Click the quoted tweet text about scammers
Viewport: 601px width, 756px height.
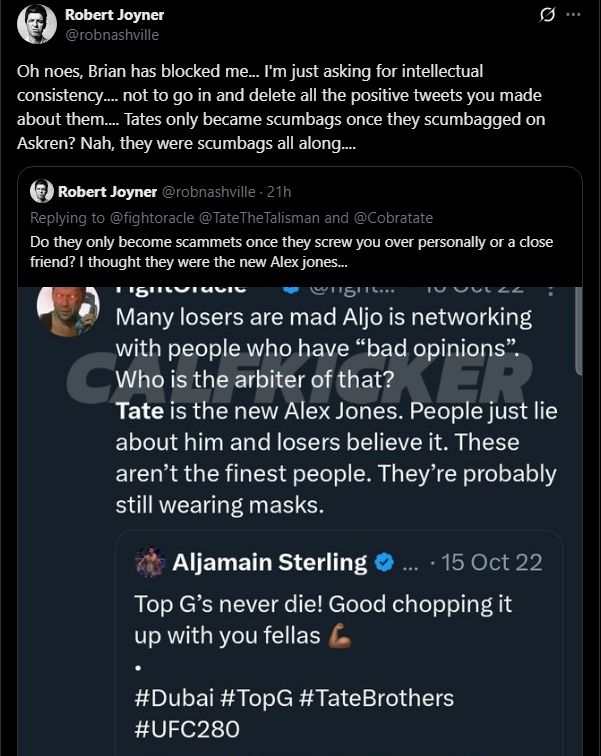(x=290, y=251)
